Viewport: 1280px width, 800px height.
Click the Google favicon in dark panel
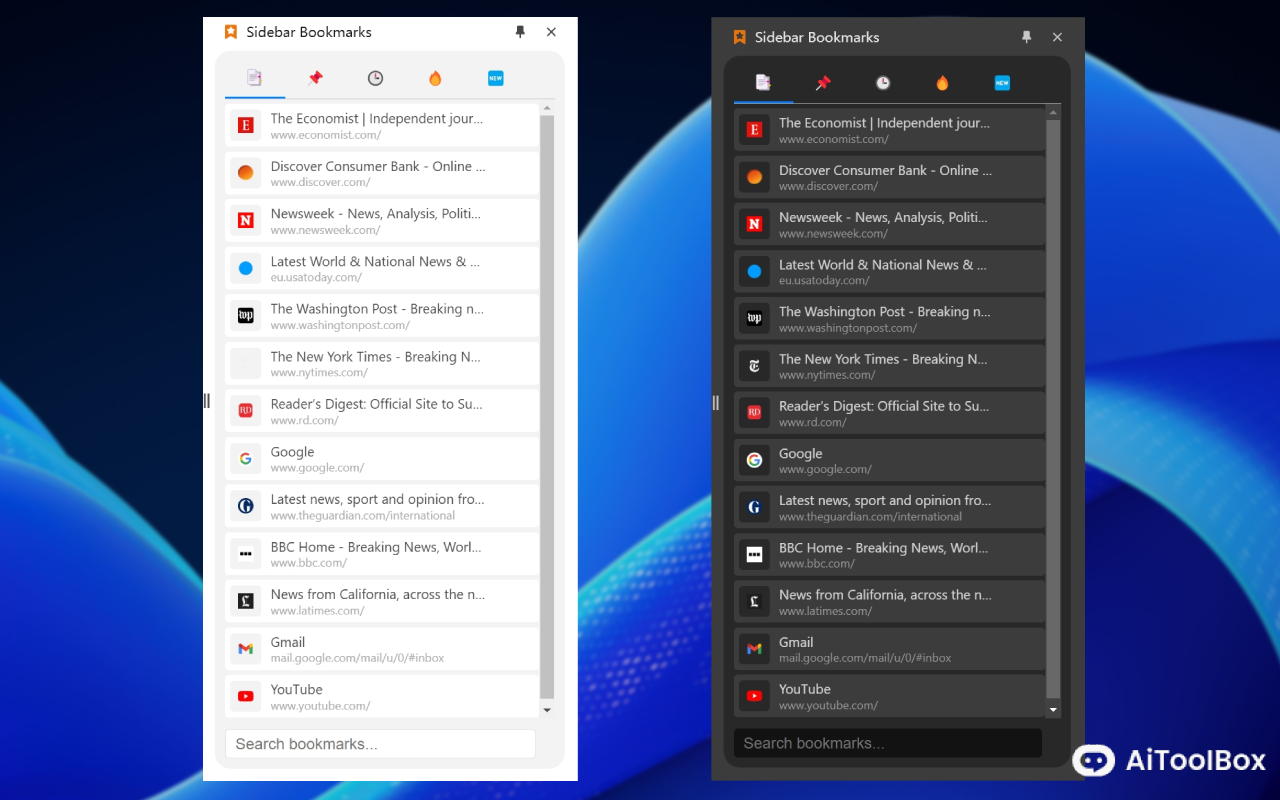754,460
